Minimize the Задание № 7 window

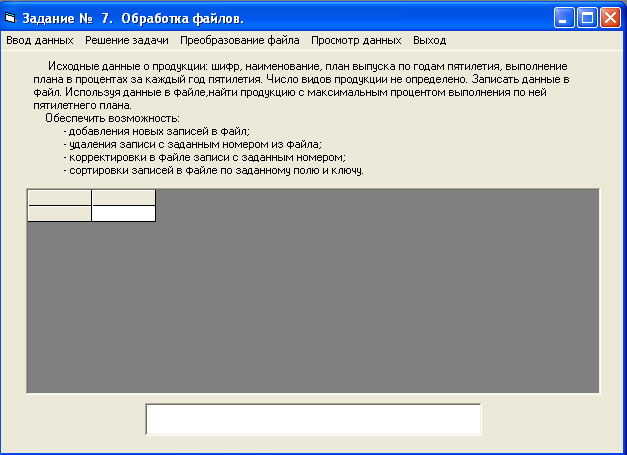tap(564, 18)
